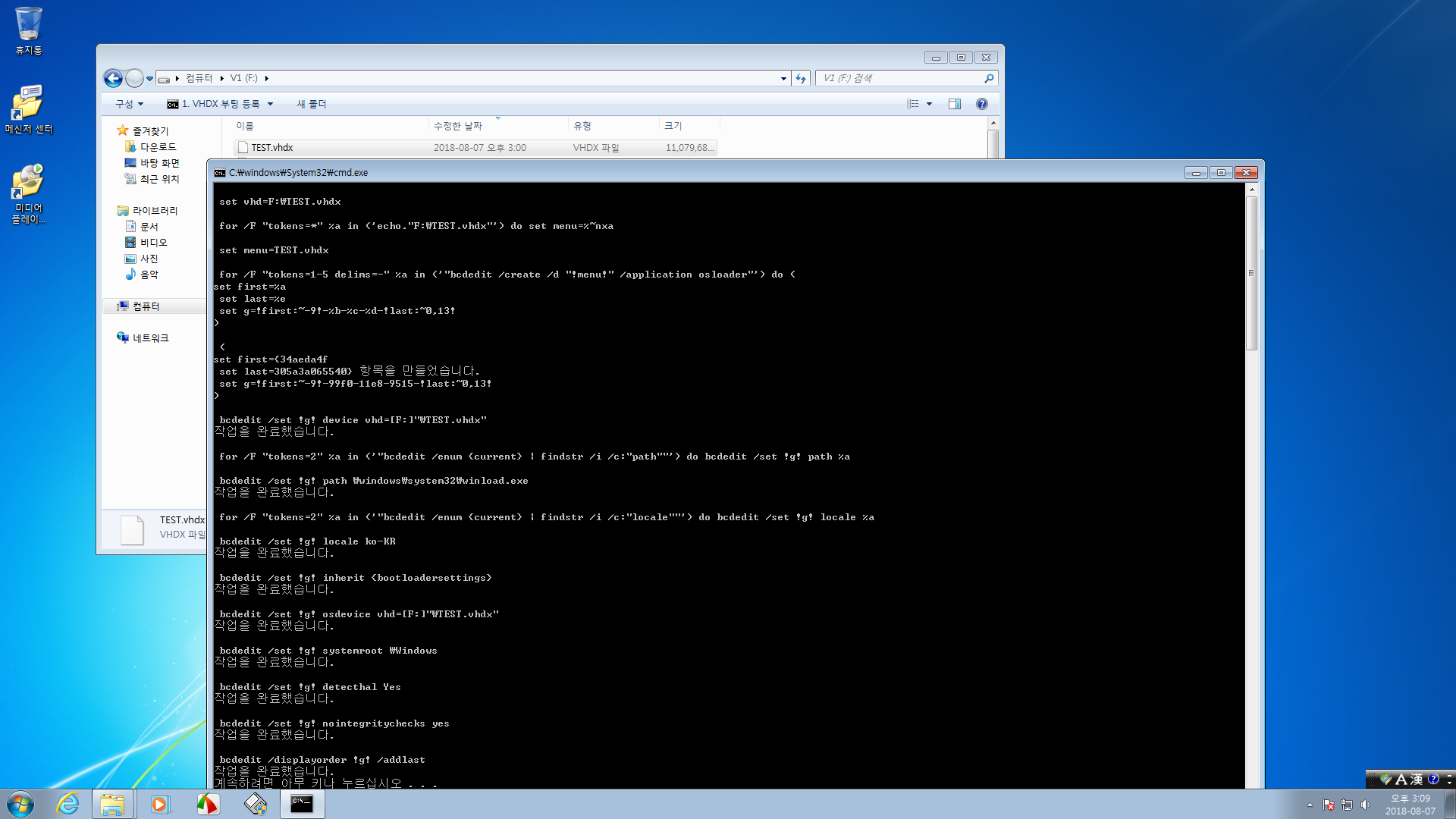This screenshot has height=819, width=1456.
Task: Select 비디오 library in navigation pane
Action: pos(146,242)
